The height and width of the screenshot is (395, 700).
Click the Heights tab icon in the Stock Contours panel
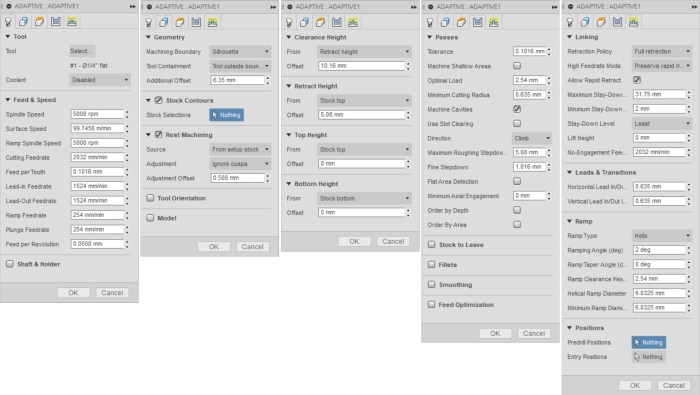point(180,22)
